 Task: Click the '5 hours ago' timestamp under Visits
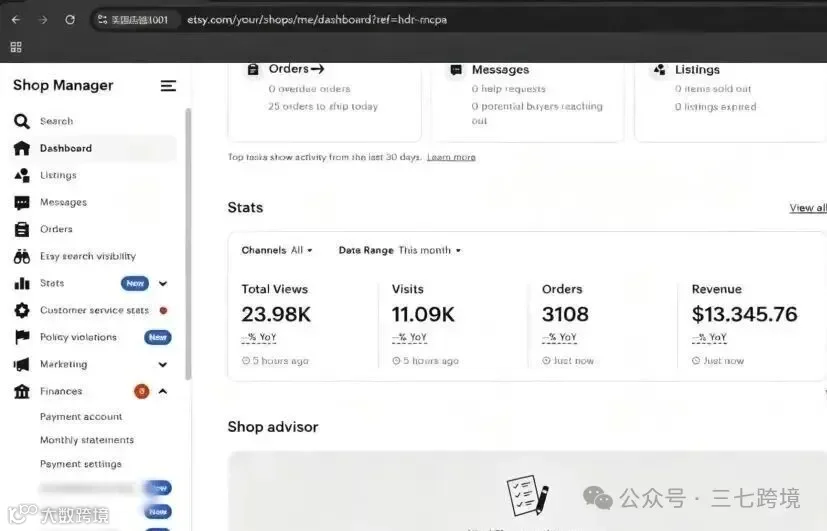click(425, 361)
